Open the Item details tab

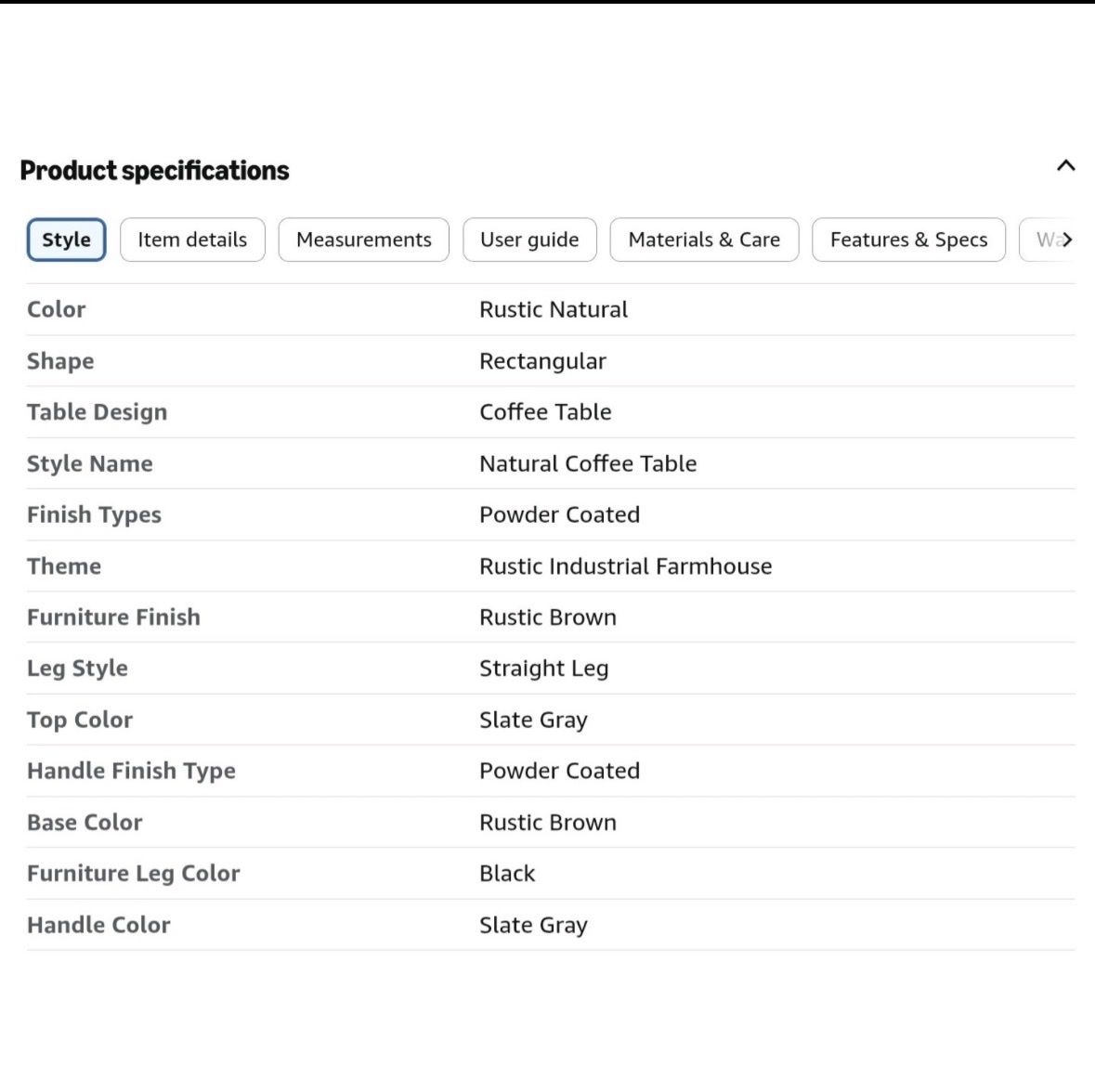pos(192,240)
